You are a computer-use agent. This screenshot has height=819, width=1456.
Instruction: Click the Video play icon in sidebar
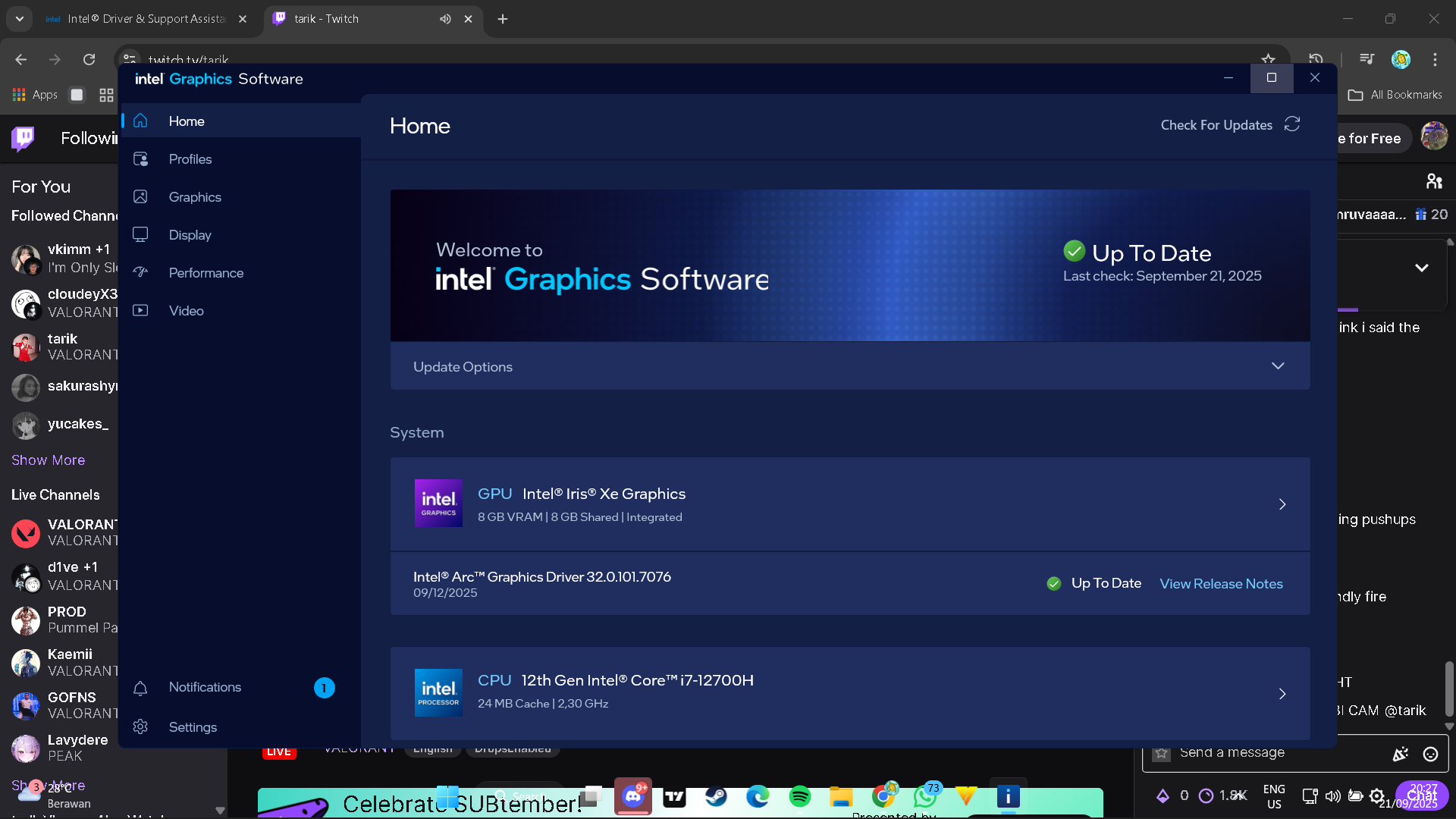coord(140,311)
